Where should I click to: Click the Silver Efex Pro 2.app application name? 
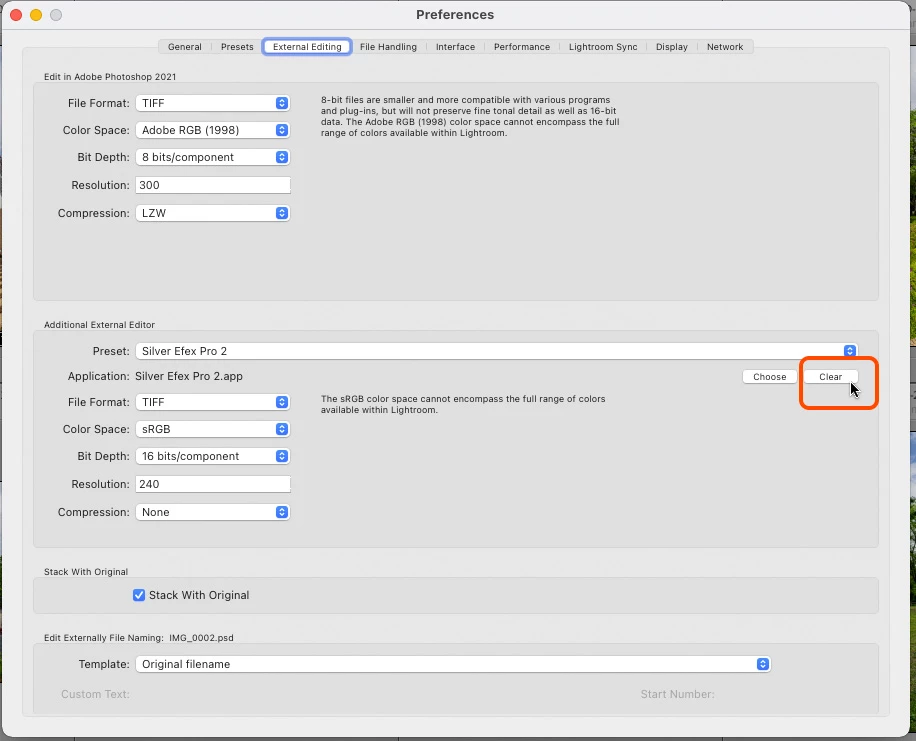point(189,376)
